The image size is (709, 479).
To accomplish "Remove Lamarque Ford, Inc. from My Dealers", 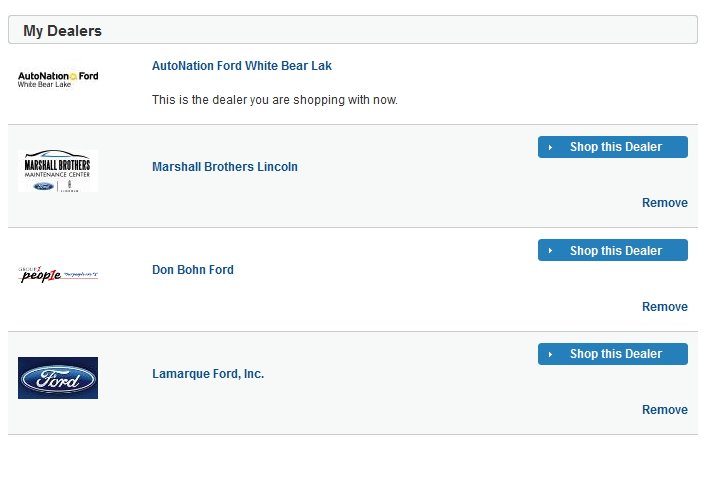I will pyautogui.click(x=665, y=410).
